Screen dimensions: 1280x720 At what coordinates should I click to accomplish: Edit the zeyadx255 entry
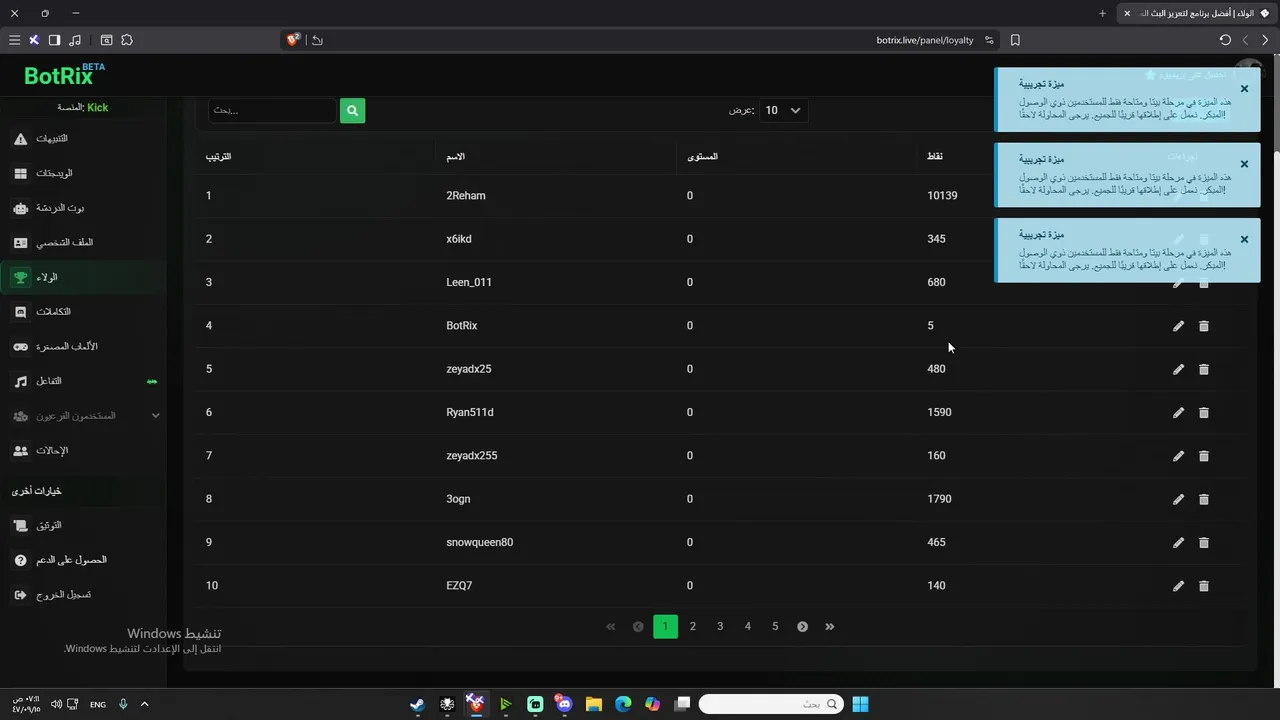pyautogui.click(x=1178, y=456)
